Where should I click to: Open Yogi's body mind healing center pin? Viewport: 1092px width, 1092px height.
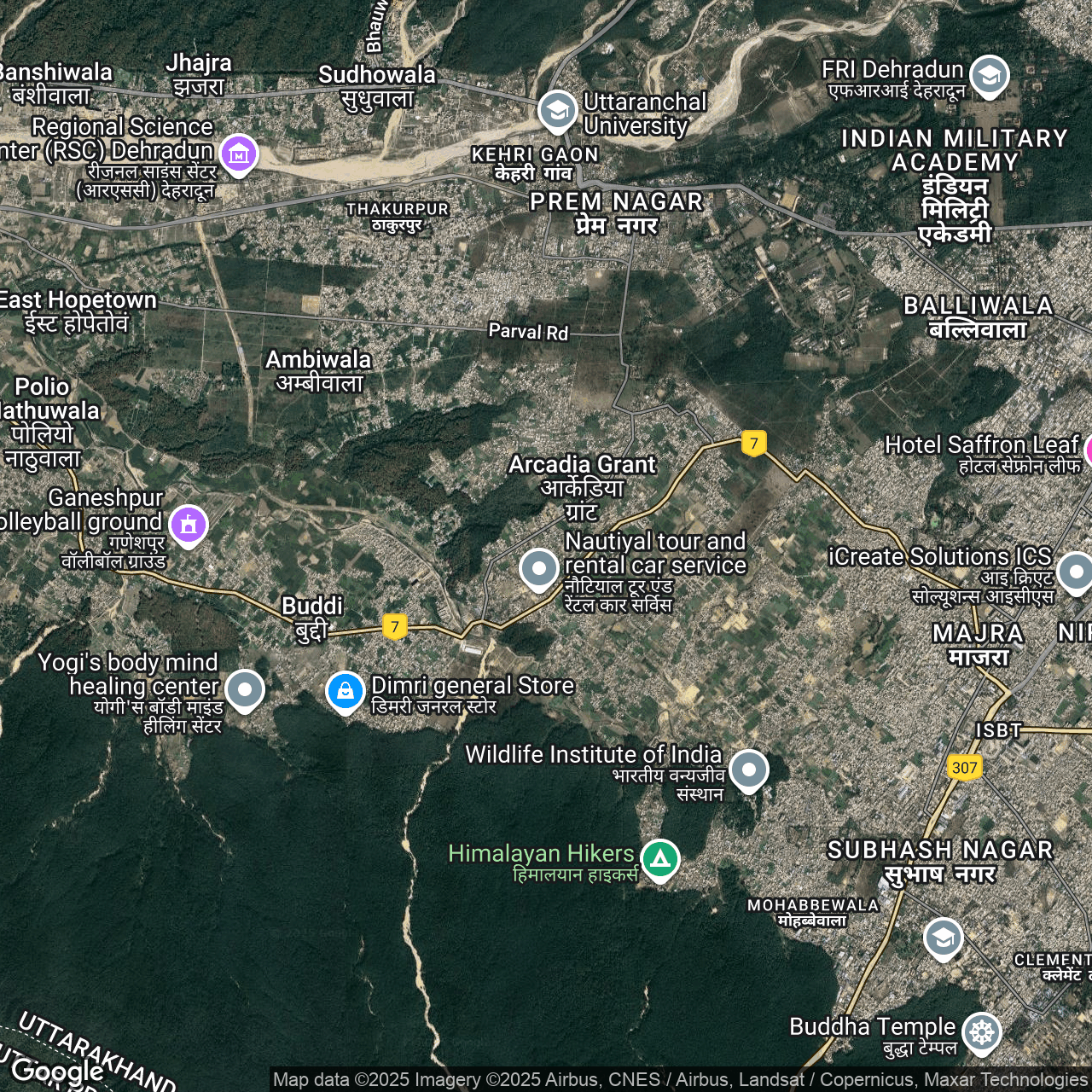point(245,689)
